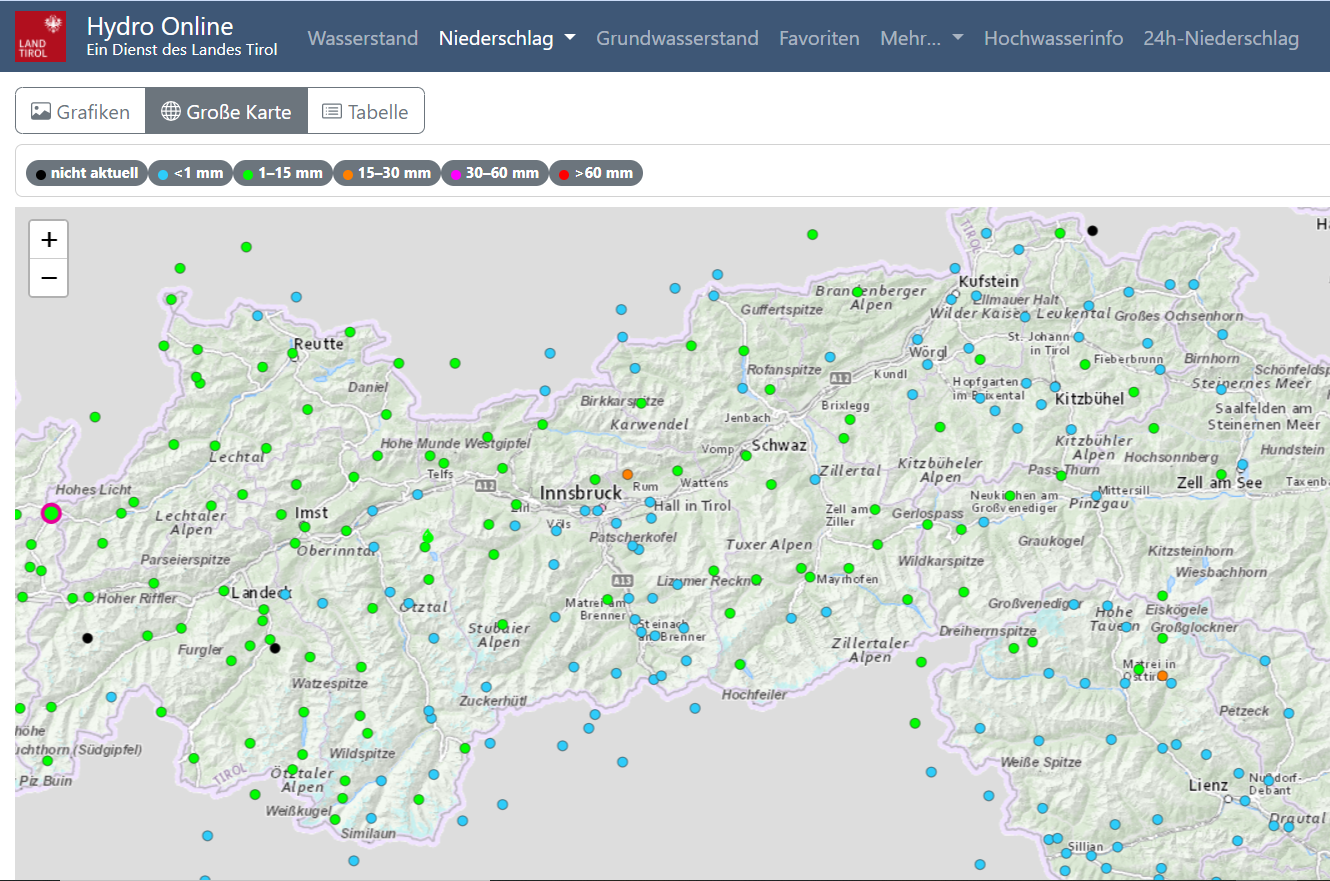Click the Mayrhofen label on map
The image size is (1330, 881).
847,579
